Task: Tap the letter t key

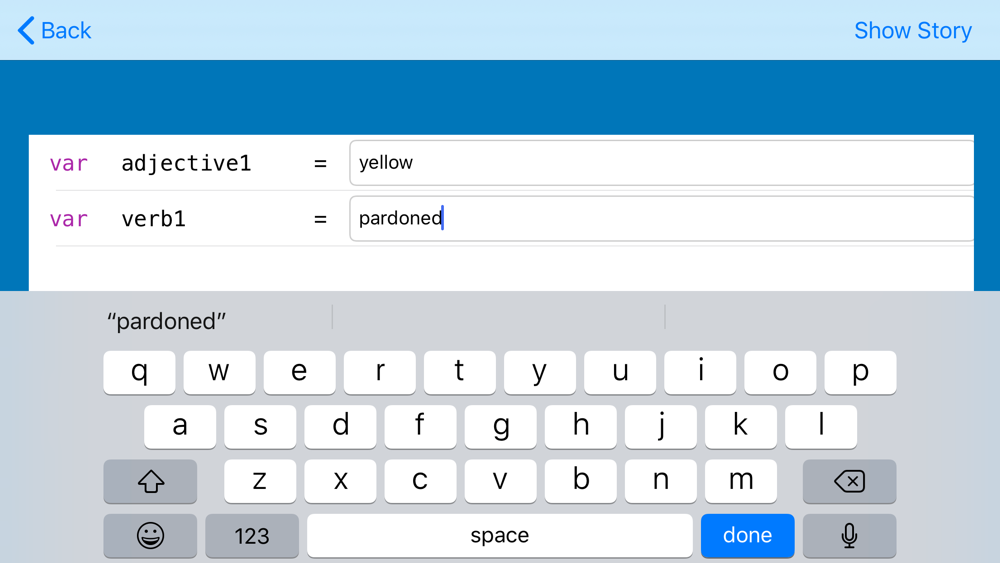Action: [x=459, y=372]
